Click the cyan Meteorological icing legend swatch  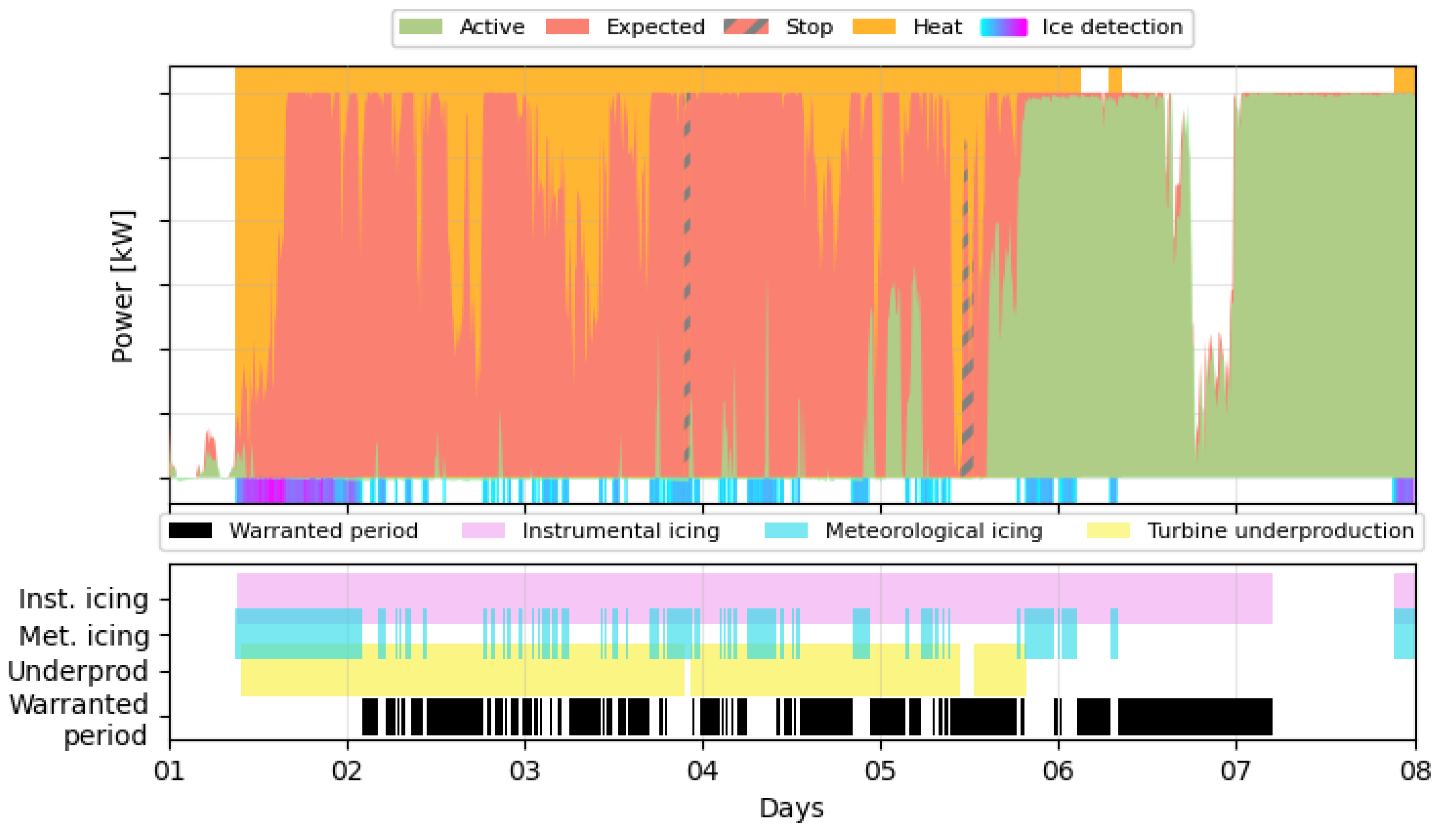tap(786, 530)
